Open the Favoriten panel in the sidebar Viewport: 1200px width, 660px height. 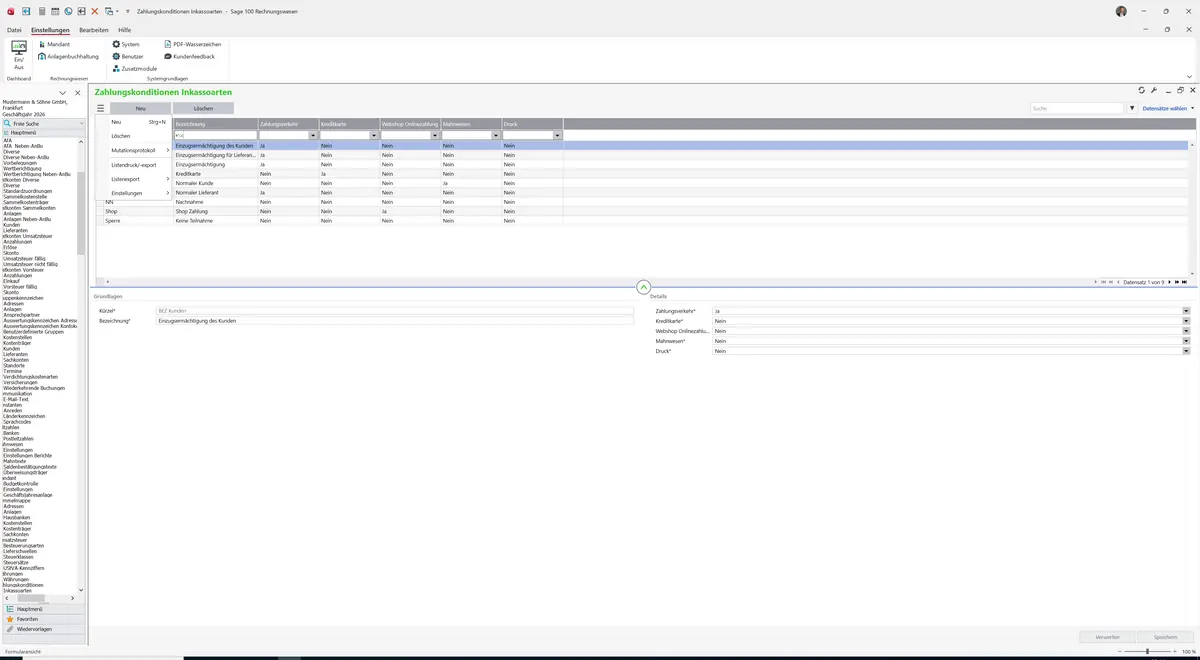pyautogui.click(x=42, y=619)
